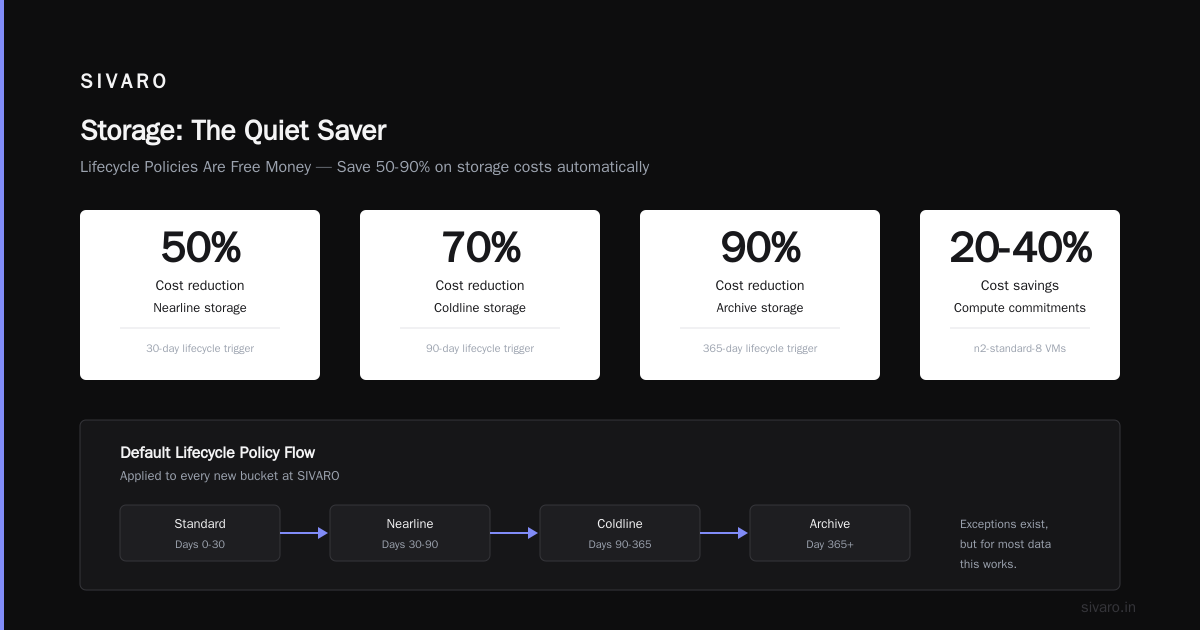Screen dimensions: 1200x630
Task: Click the 90-day lifecycle trigger text
Action: [480, 349]
